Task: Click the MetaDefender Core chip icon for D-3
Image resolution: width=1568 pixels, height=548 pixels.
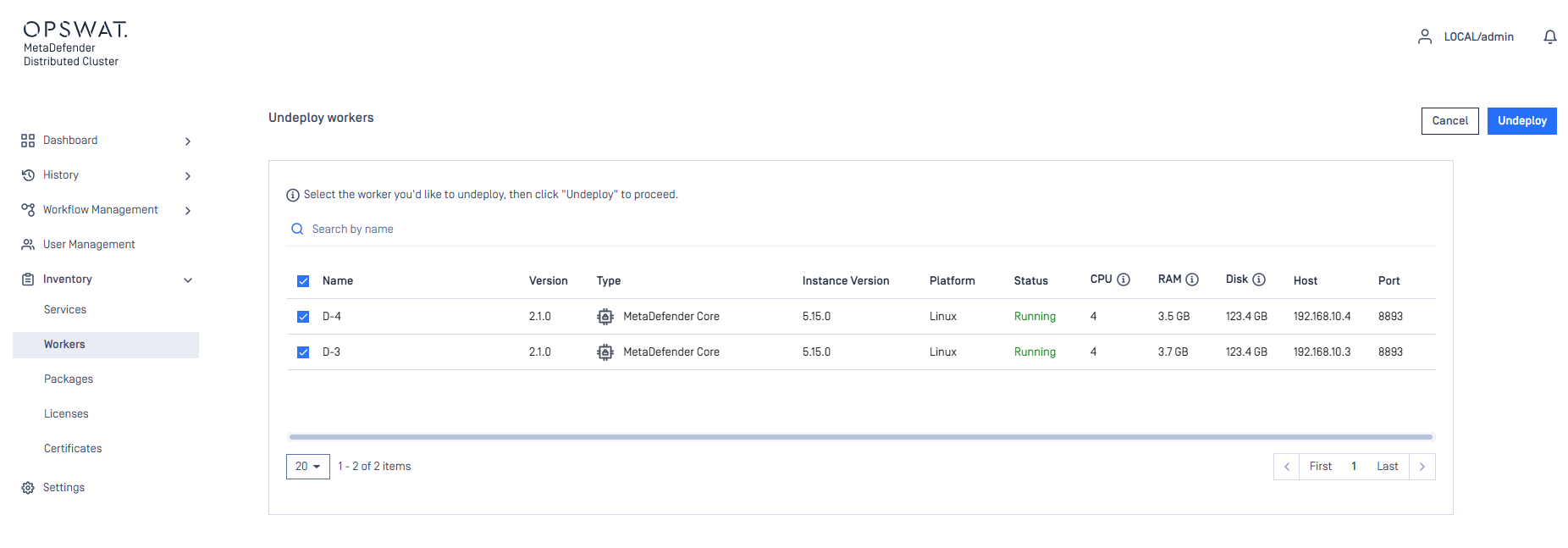Action: coord(605,352)
